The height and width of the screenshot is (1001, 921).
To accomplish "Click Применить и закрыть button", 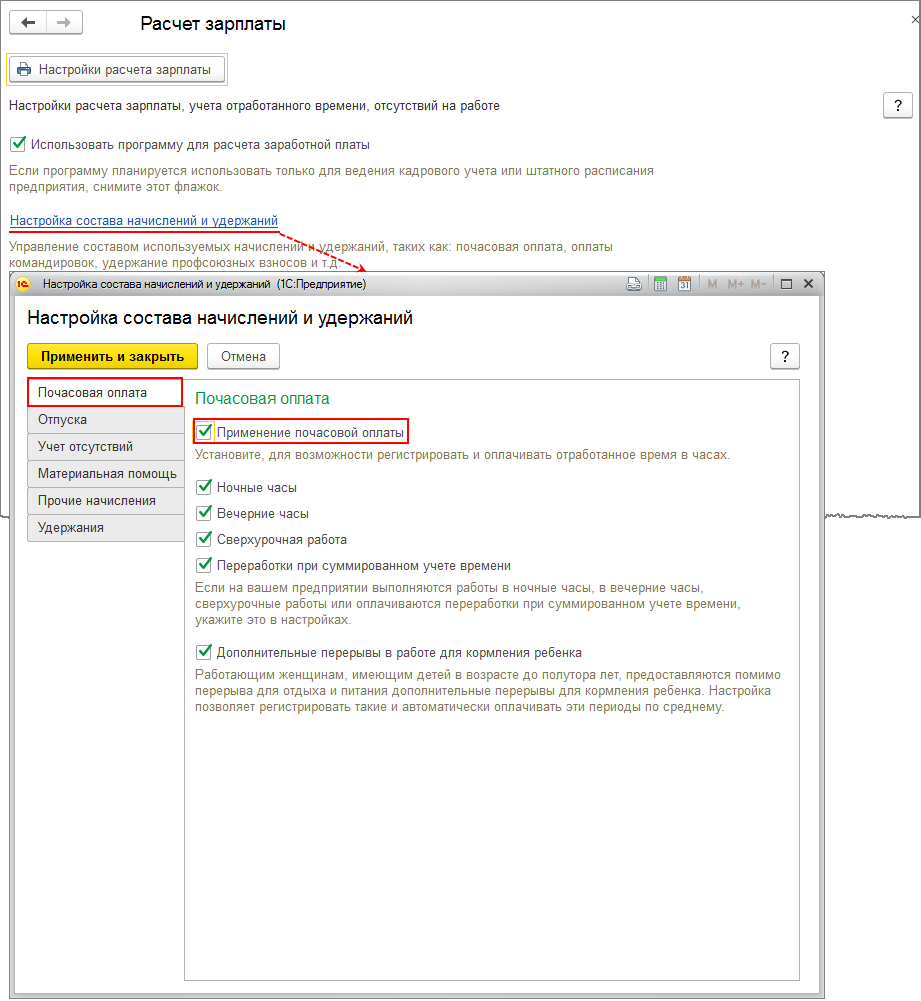I will point(112,356).
